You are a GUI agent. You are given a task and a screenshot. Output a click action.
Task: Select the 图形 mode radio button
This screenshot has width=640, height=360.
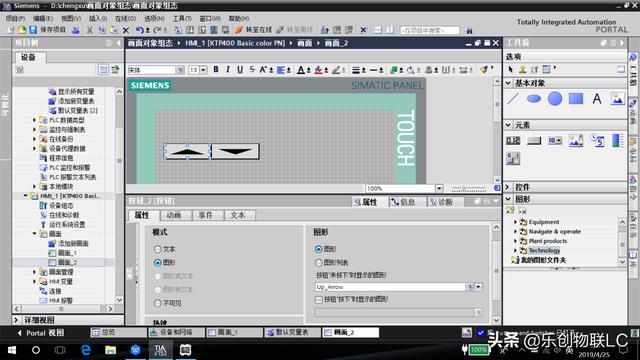click(x=158, y=262)
